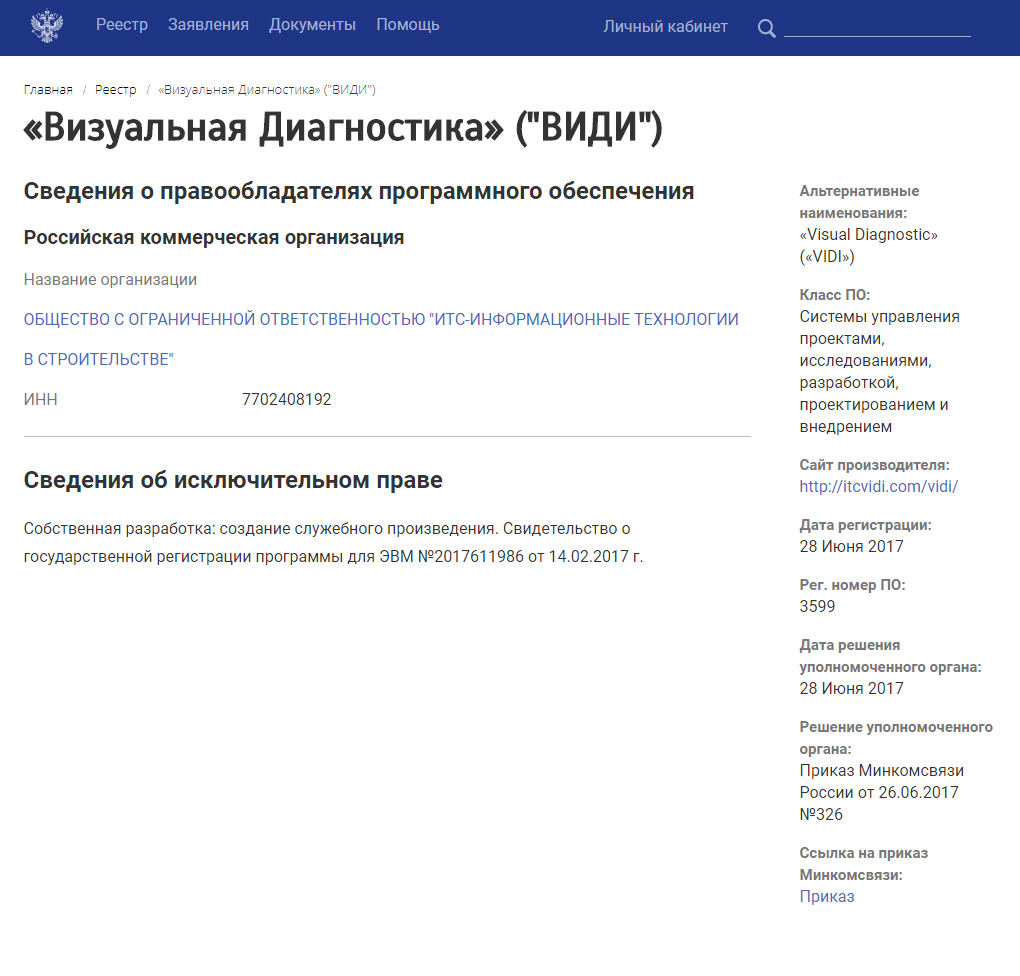Click text Приказ Минкомсвязи России от 26.06.2017
Image resolution: width=1020 pixels, height=976 pixels.
[881, 793]
